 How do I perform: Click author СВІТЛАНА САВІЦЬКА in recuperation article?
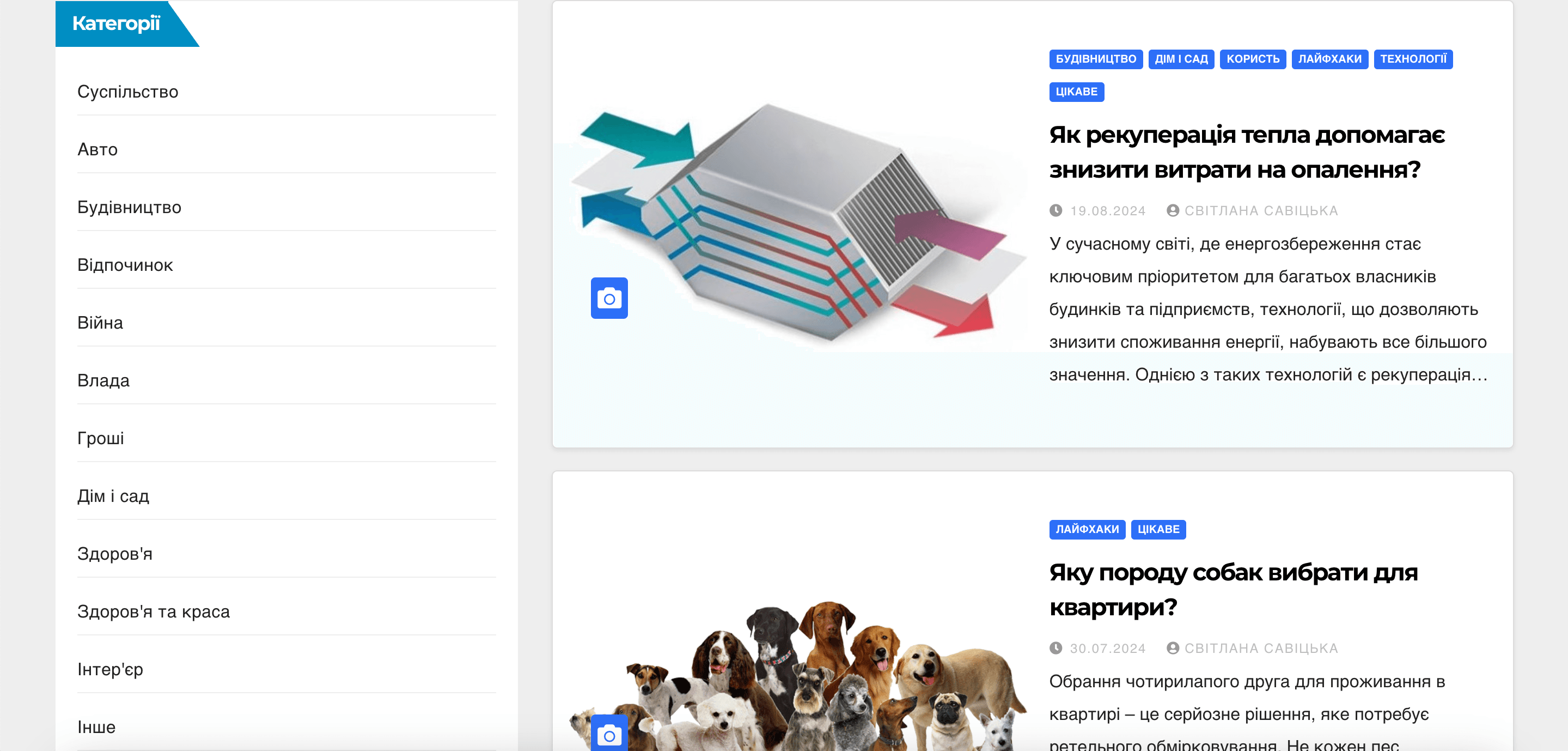(x=1261, y=211)
